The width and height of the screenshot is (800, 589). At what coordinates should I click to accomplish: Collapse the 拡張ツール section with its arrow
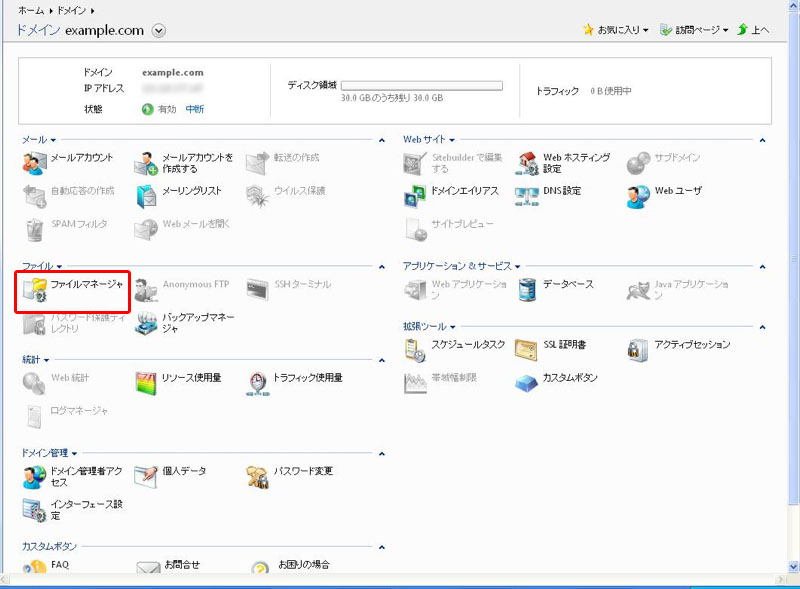[762, 327]
